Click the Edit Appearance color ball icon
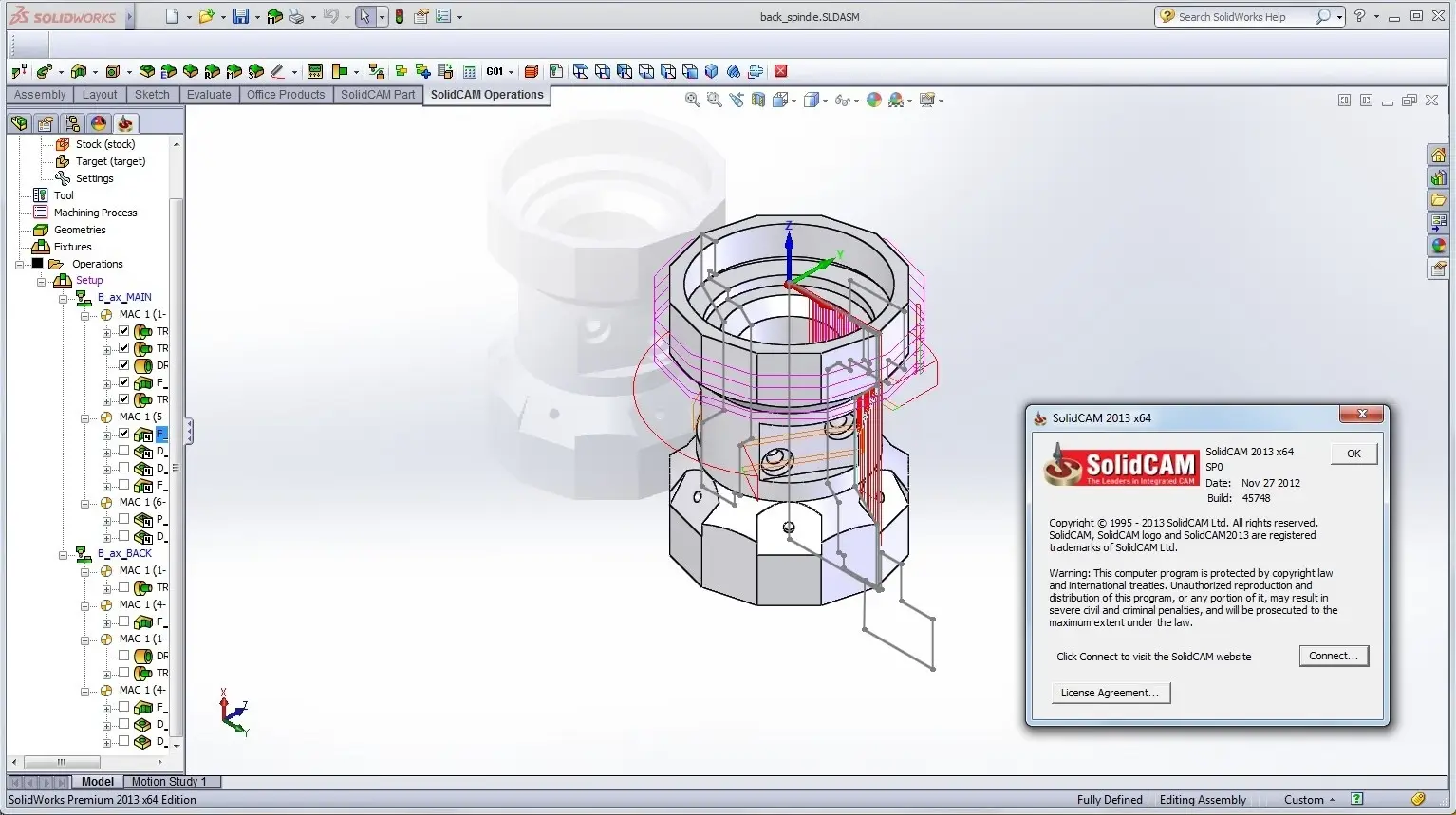The image size is (1456, 815). 874,100
